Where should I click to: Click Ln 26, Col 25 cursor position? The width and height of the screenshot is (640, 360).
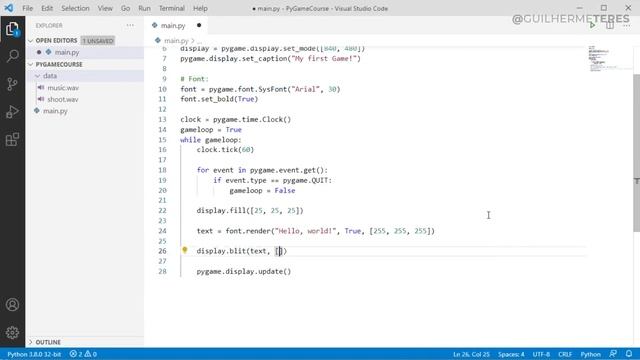pos(471,354)
